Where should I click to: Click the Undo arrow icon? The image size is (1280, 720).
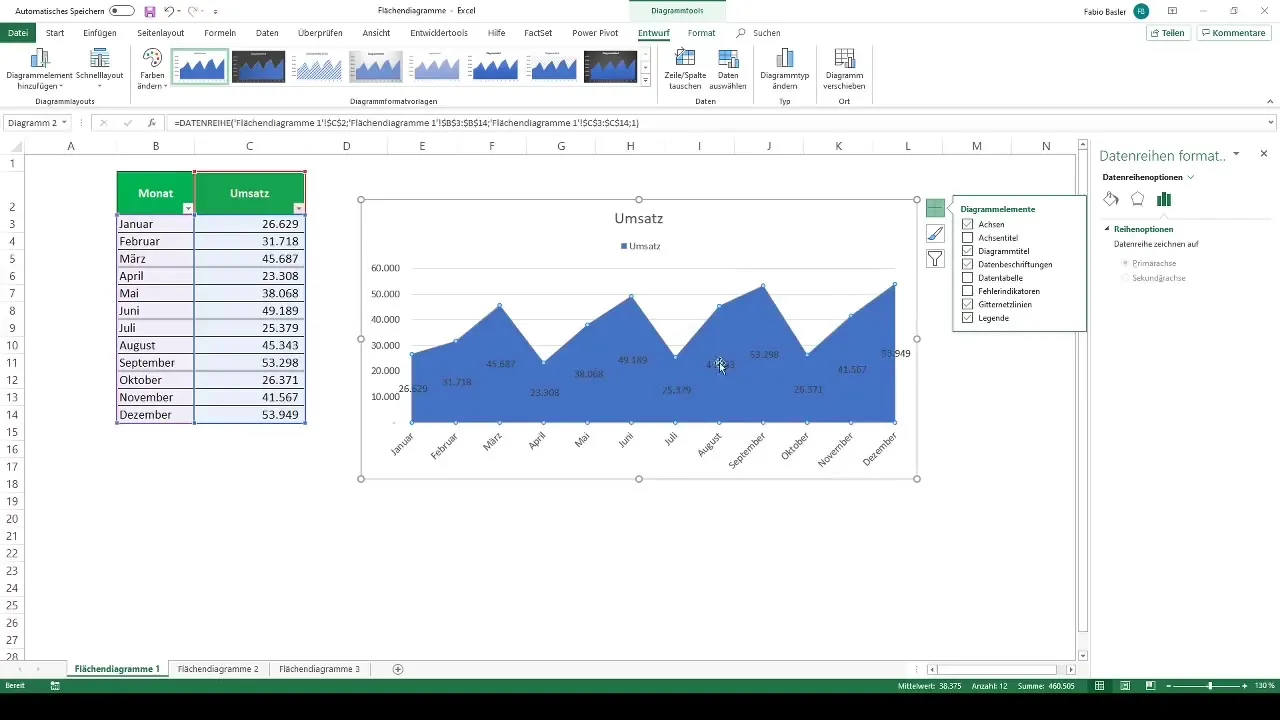click(x=169, y=11)
